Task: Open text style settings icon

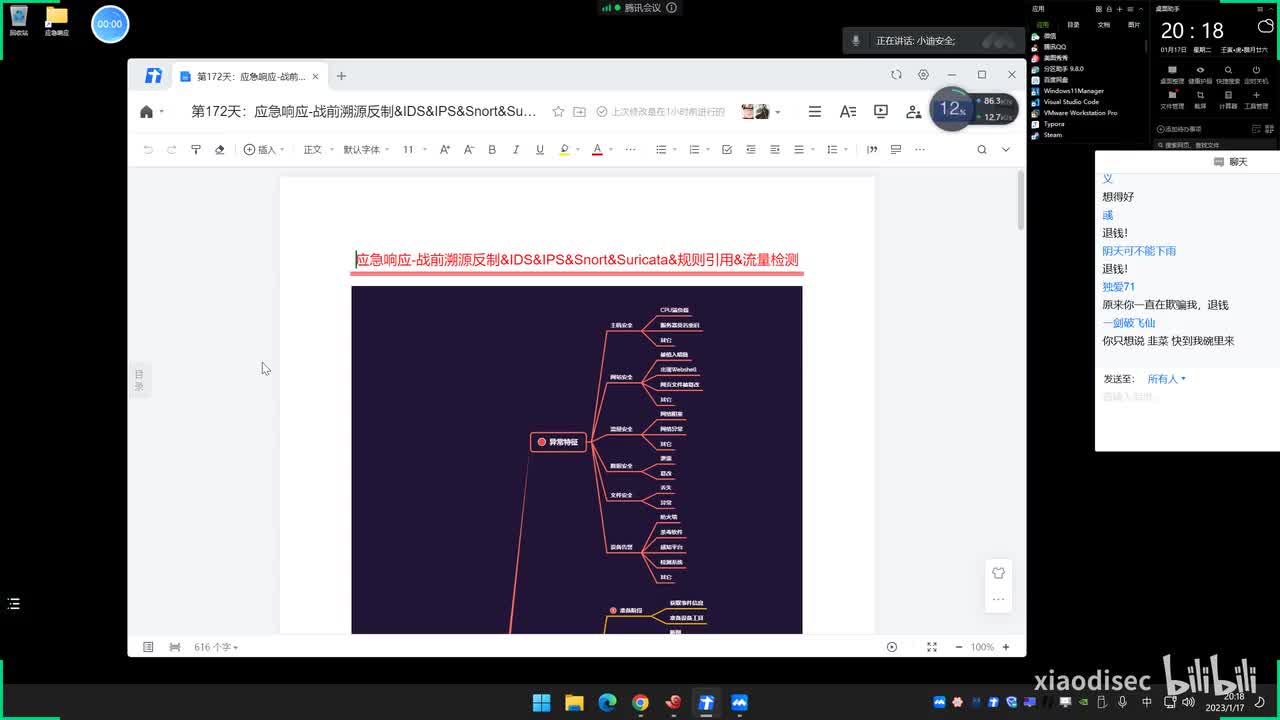Action: click(x=848, y=112)
